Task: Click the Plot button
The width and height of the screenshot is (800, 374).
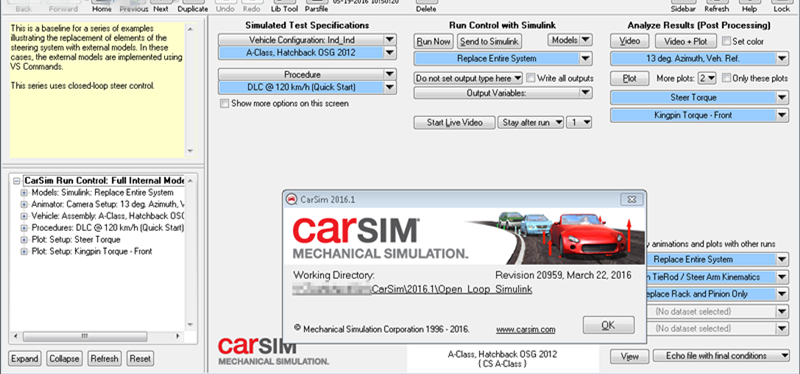Action: 630,79
